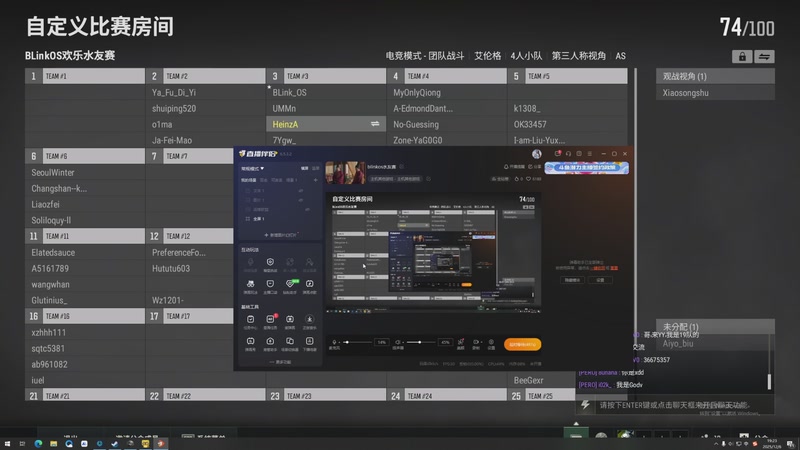Click the 未分配 (1) unassigned header
This screenshot has height=450, width=800.
pos(715,326)
